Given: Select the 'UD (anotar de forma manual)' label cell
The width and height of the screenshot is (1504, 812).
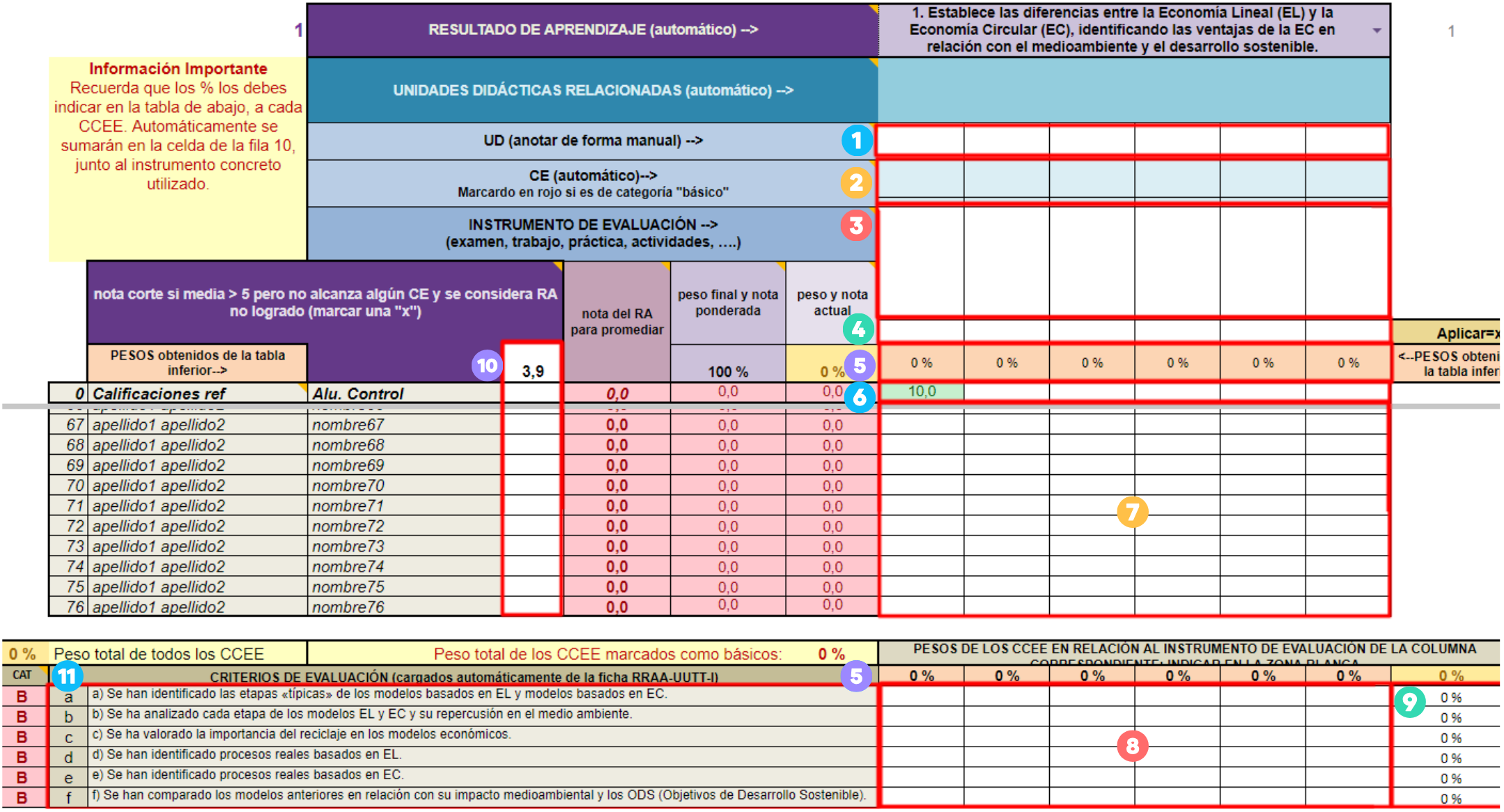Looking at the screenshot, I should (593, 141).
